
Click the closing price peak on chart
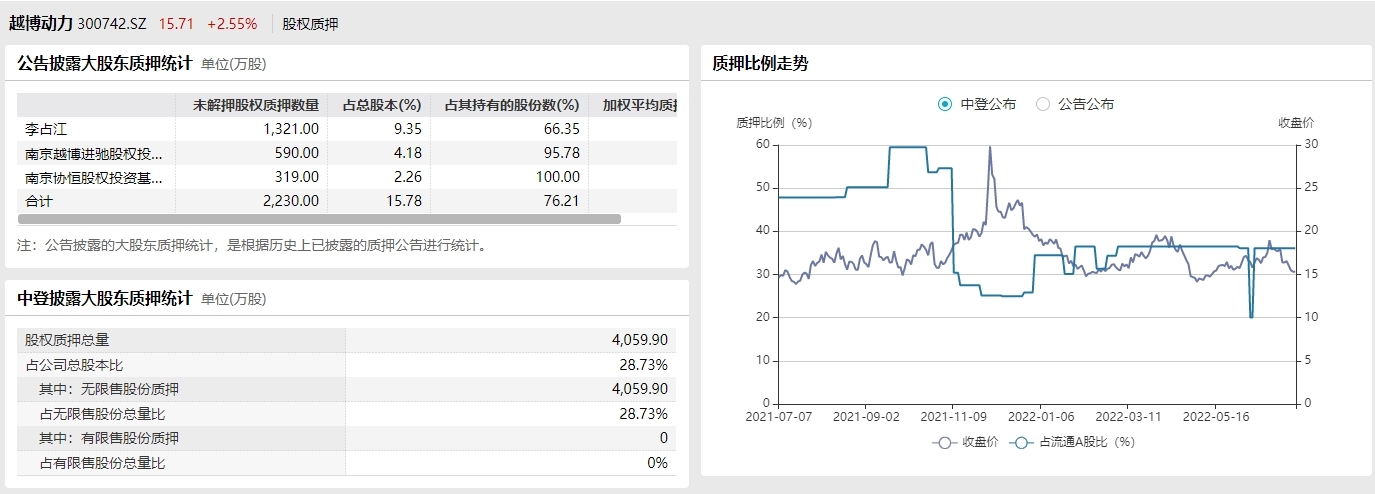(990, 148)
